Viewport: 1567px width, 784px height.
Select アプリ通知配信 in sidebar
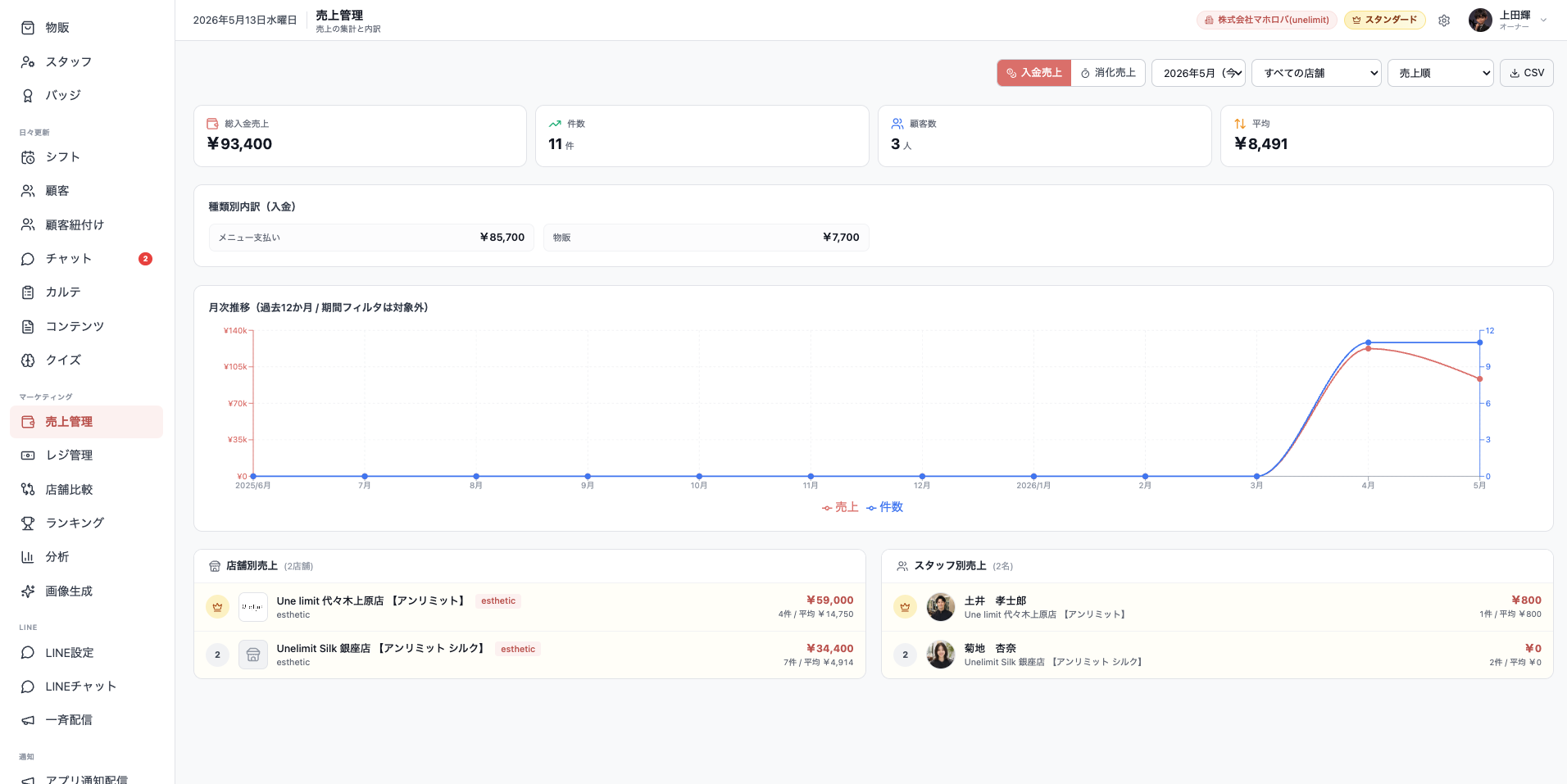point(87,777)
